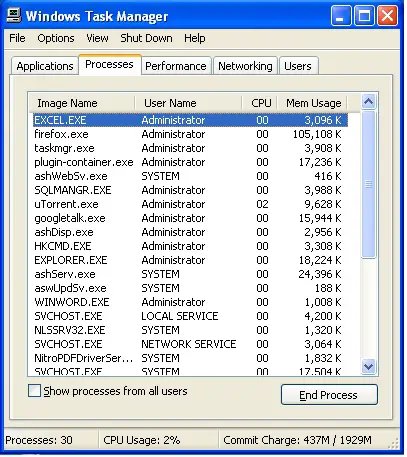407x457 pixels.
Task: Select the ashWebSv.exe process
Action: pyautogui.click(x=190, y=176)
